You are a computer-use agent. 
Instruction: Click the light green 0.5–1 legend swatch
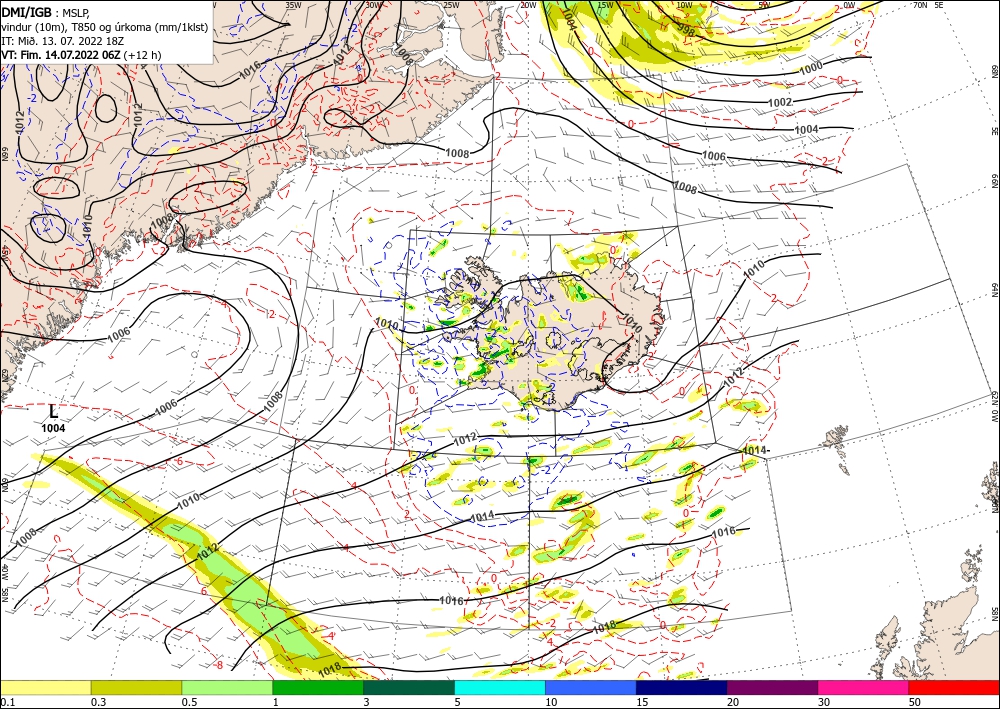point(227,687)
